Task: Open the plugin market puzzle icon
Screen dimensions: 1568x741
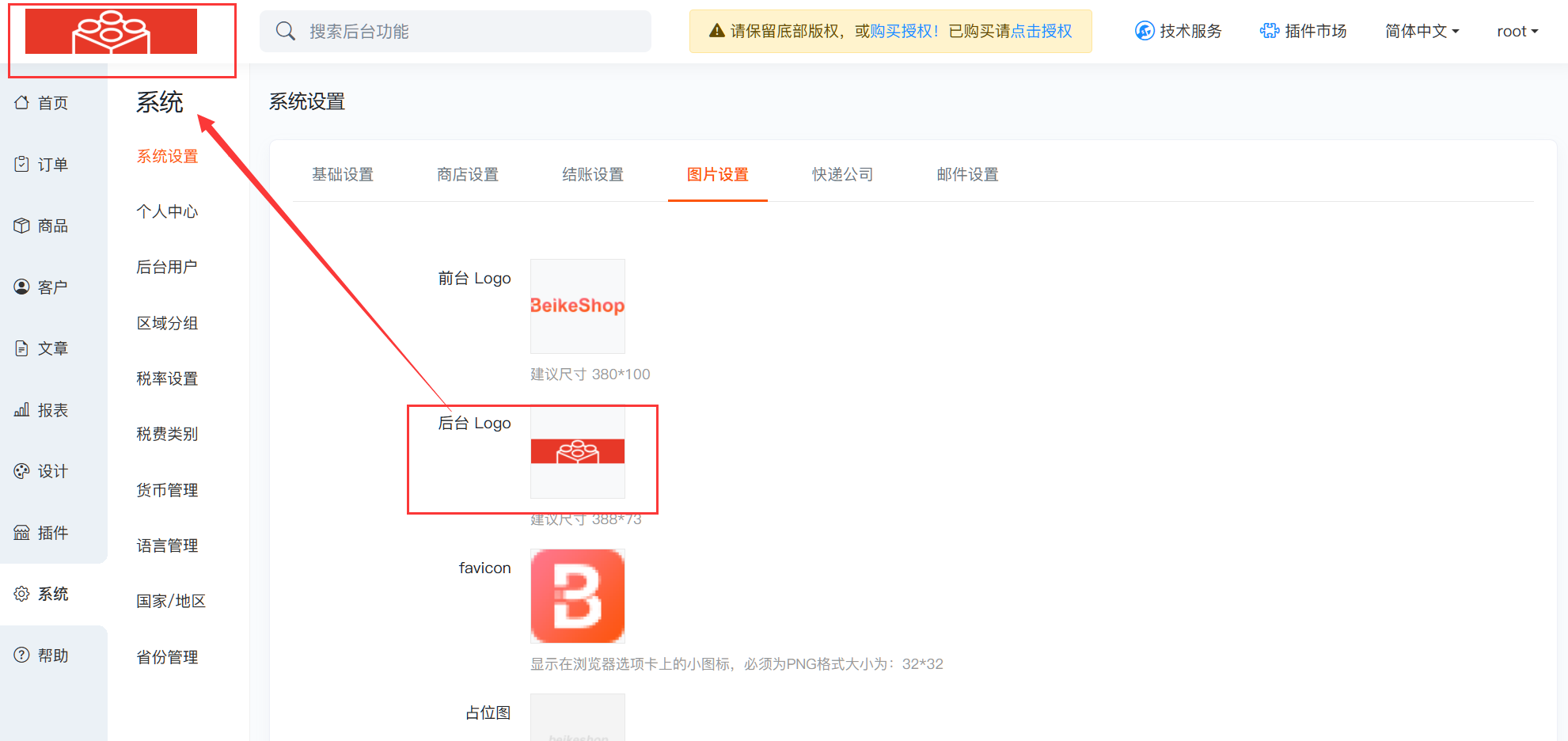Action: tap(1269, 31)
